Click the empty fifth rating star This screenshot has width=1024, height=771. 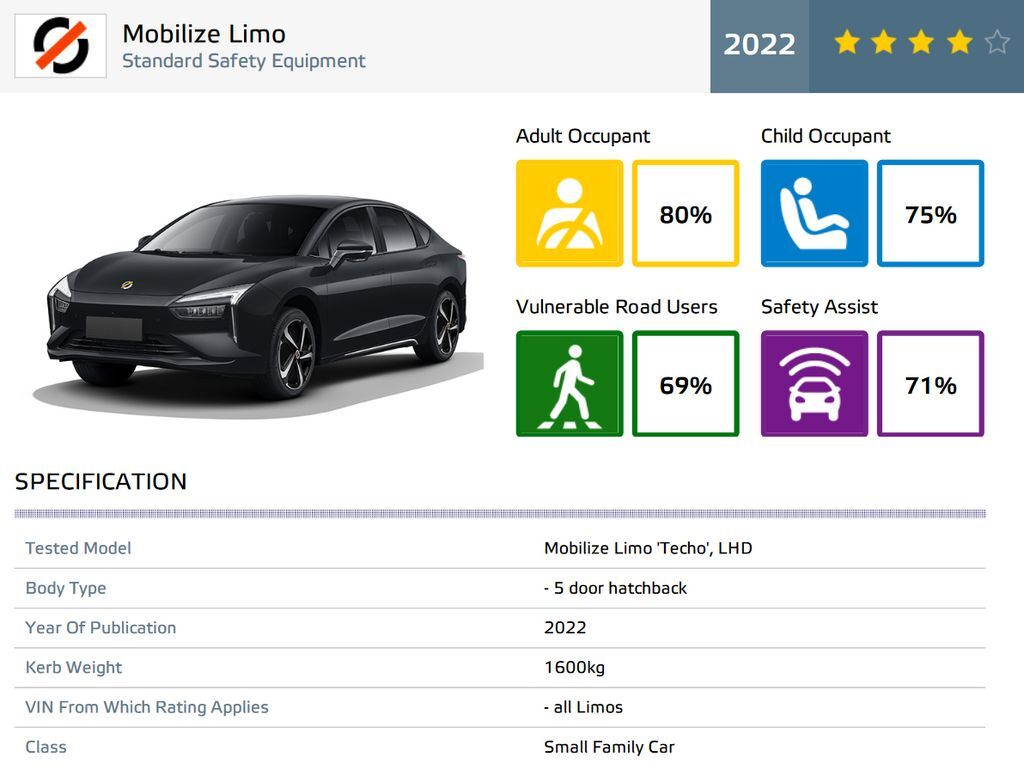(996, 42)
